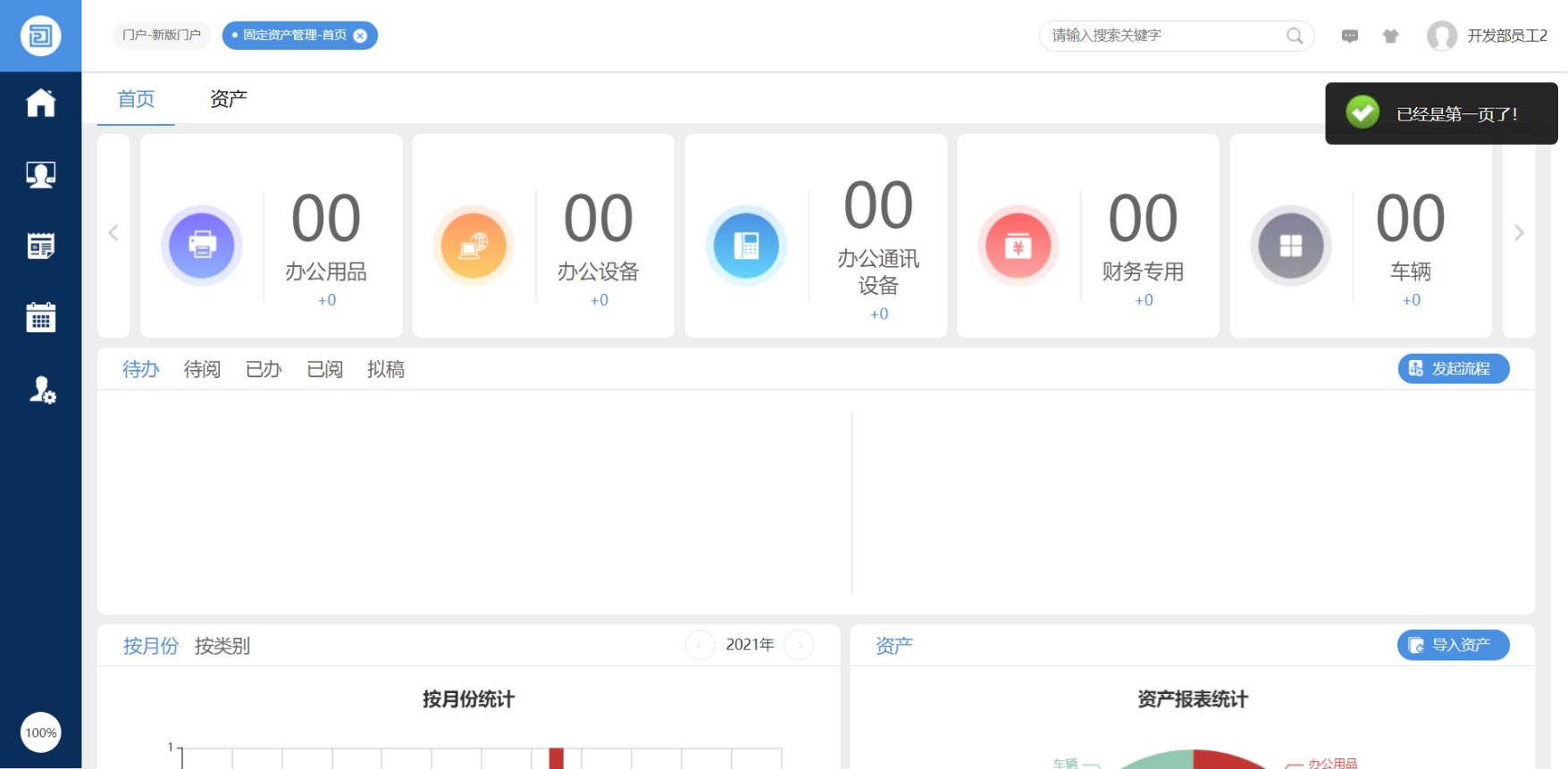This screenshot has width=1568, height=769.
Task: Activate the 固定资产管理-首页 page tab
Action: 294,35
